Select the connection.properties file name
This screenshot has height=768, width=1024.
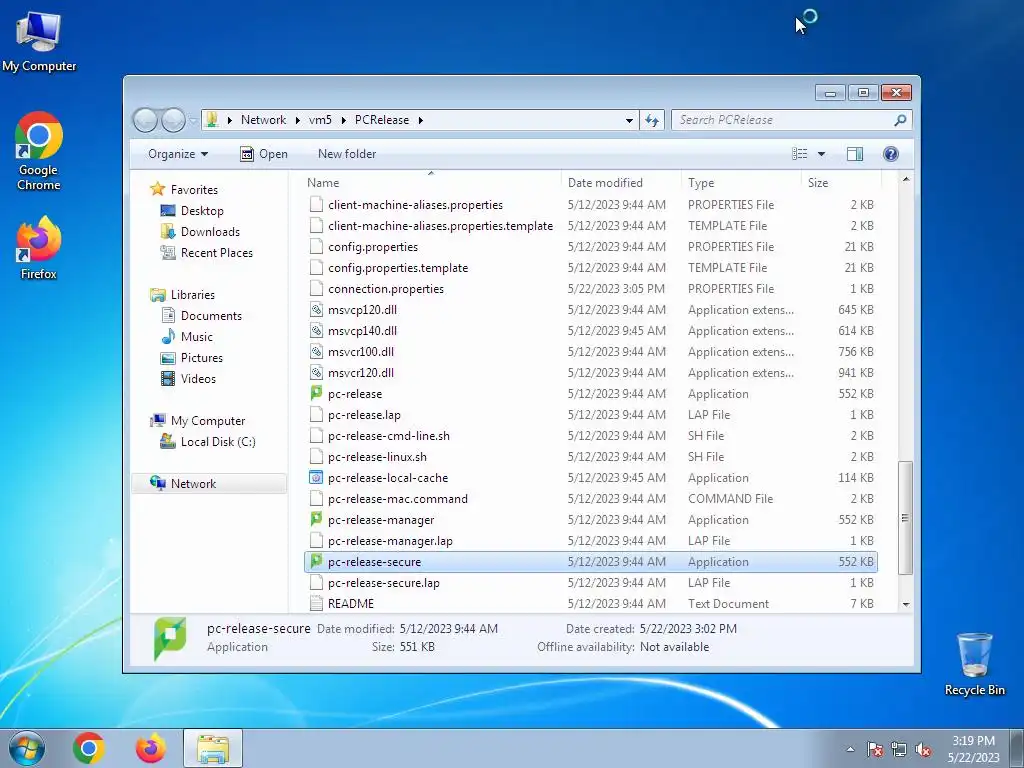pyautogui.click(x=385, y=289)
